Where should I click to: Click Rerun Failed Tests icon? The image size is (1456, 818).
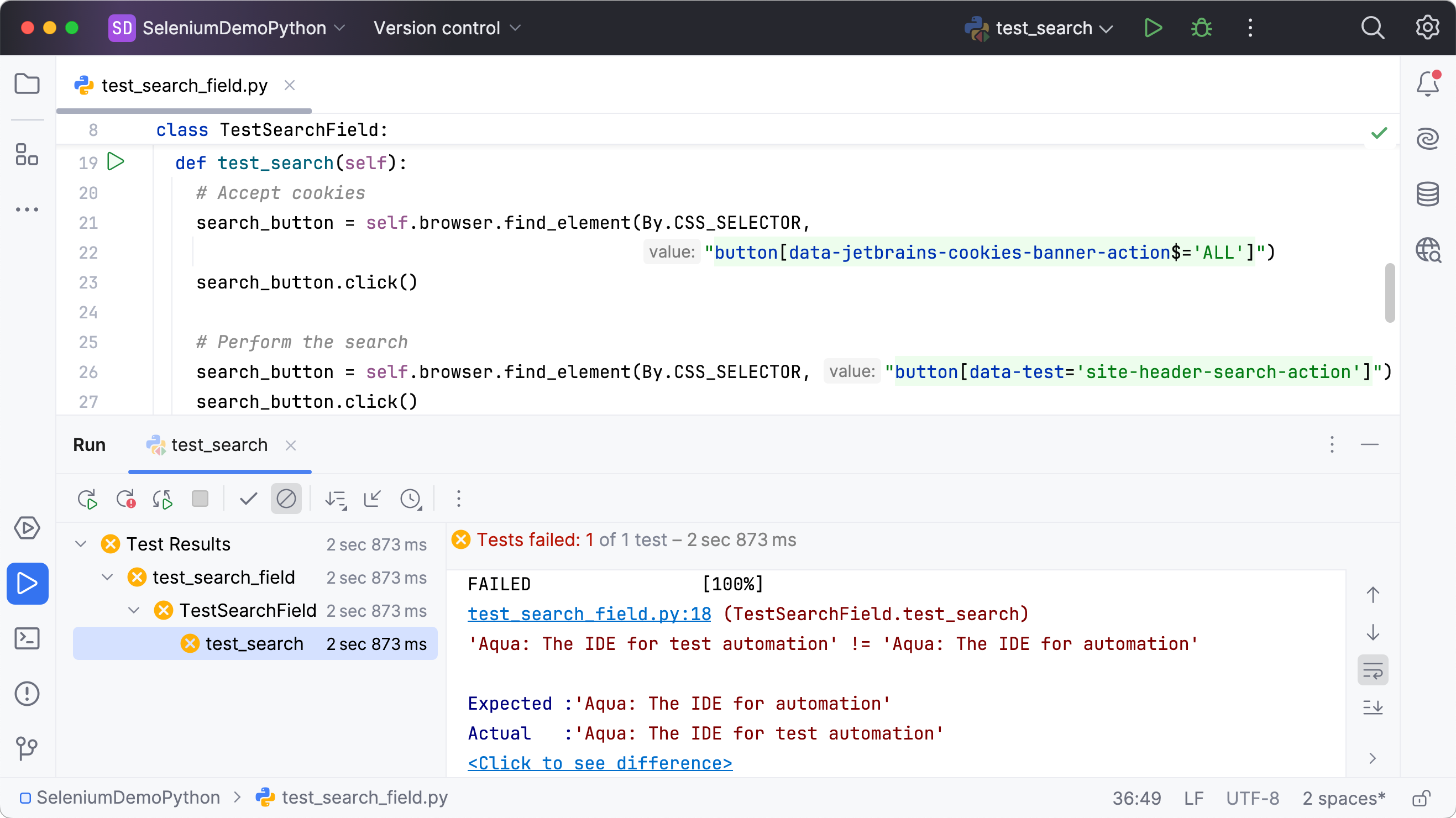[125, 499]
